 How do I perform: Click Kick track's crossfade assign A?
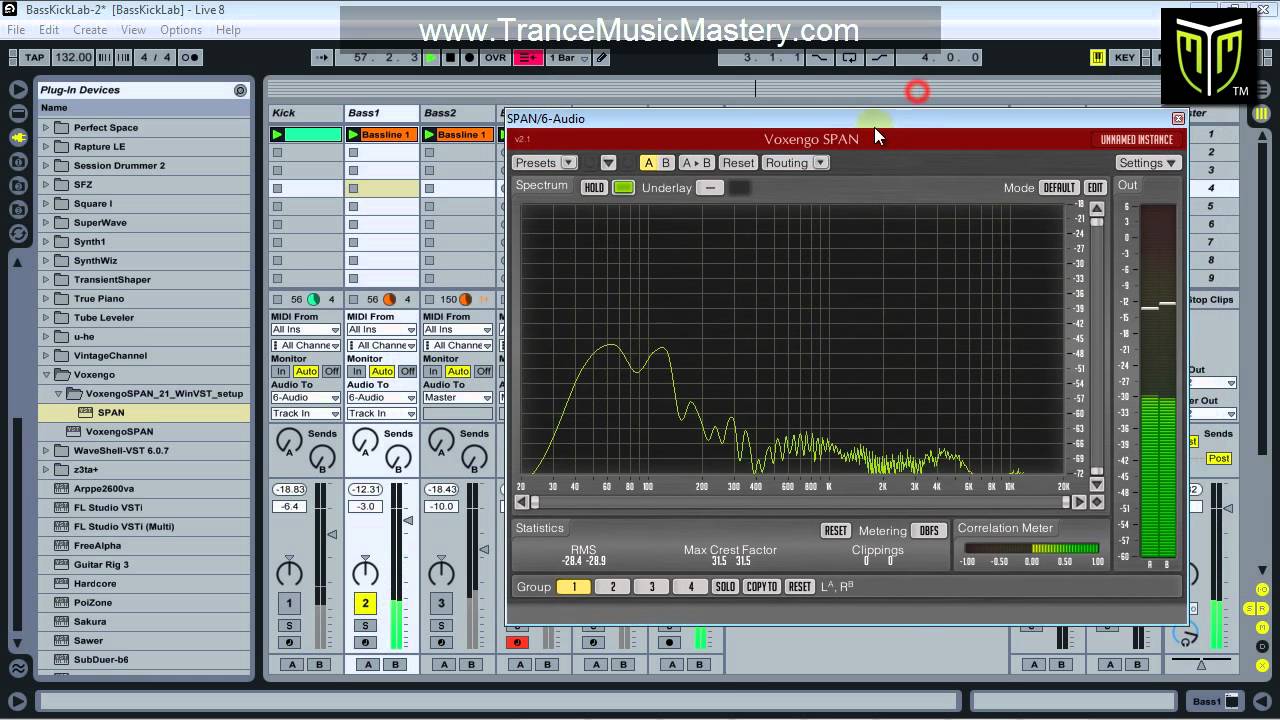pyautogui.click(x=291, y=665)
